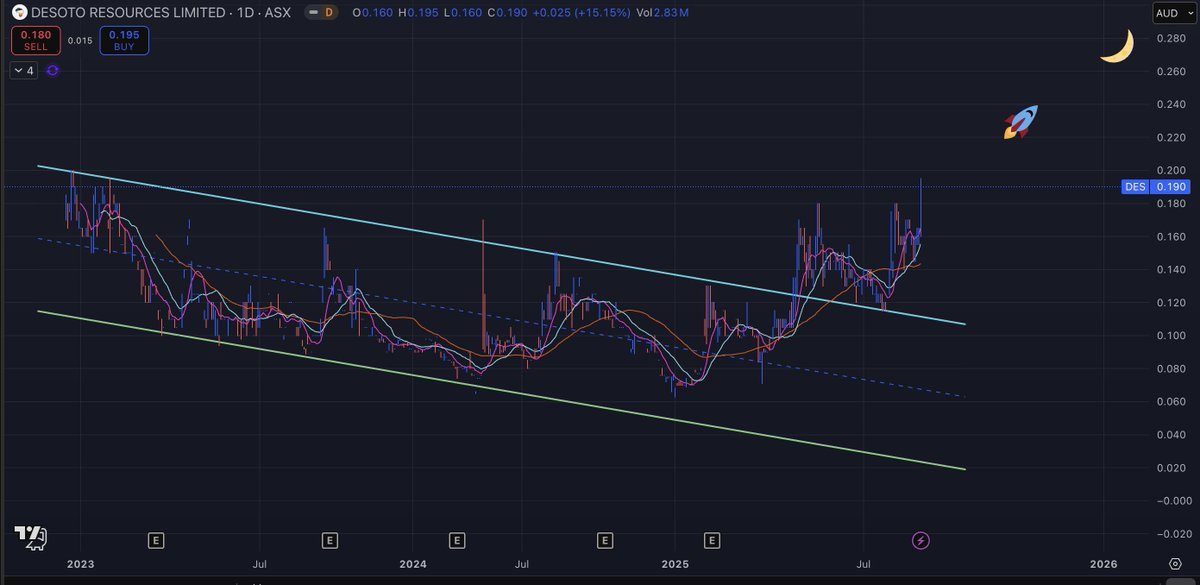This screenshot has width=1200, height=585.
Task: Click the 2023 time axis label
Action: point(80,564)
